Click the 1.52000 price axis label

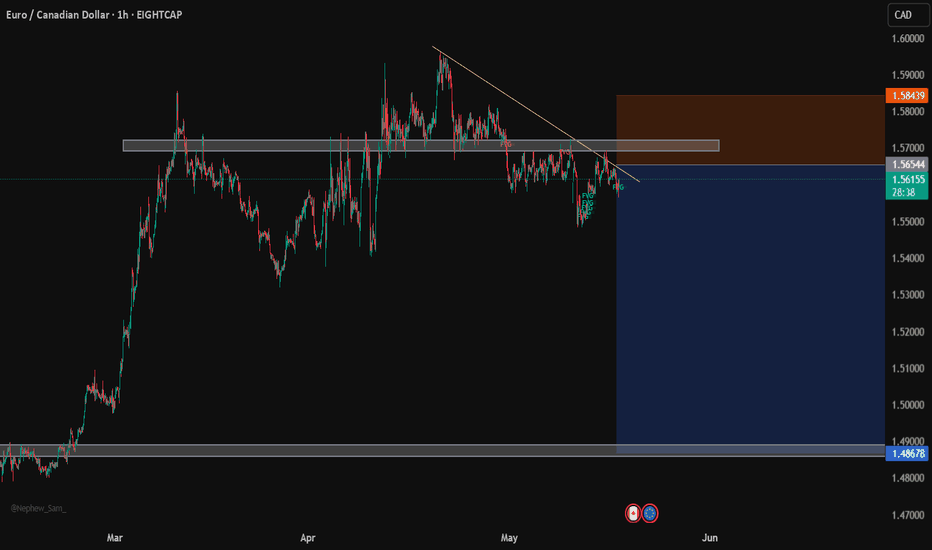(x=908, y=331)
